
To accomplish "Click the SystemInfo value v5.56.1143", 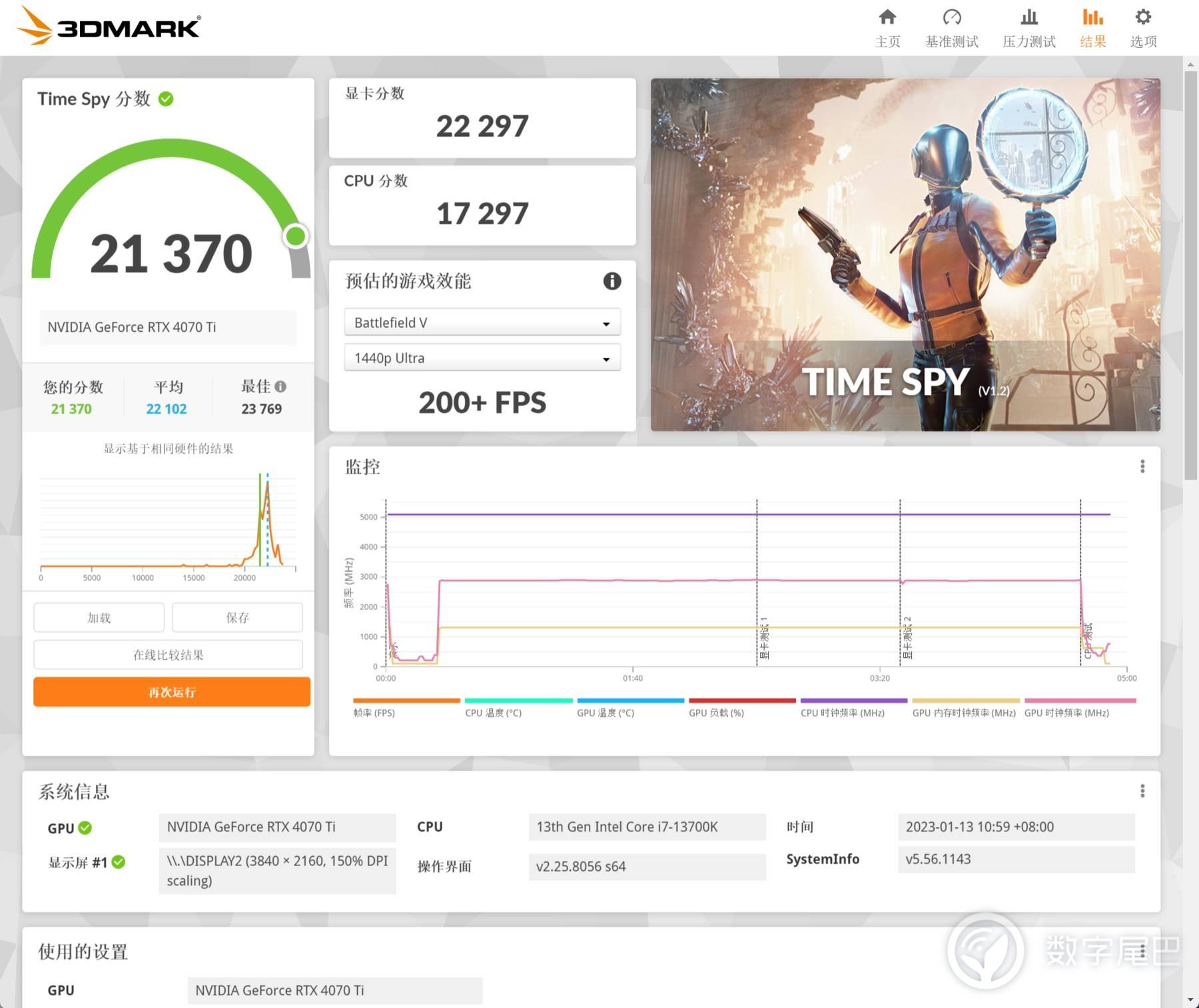I will point(1016,859).
